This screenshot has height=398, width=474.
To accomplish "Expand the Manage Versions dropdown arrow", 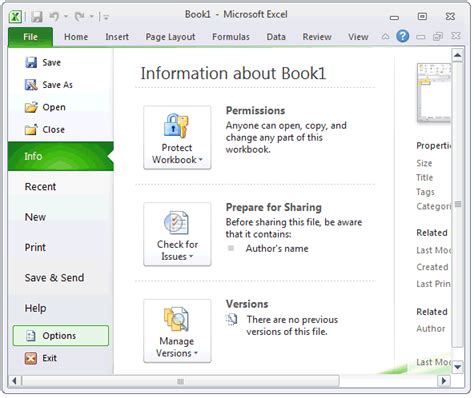I will point(196,353).
